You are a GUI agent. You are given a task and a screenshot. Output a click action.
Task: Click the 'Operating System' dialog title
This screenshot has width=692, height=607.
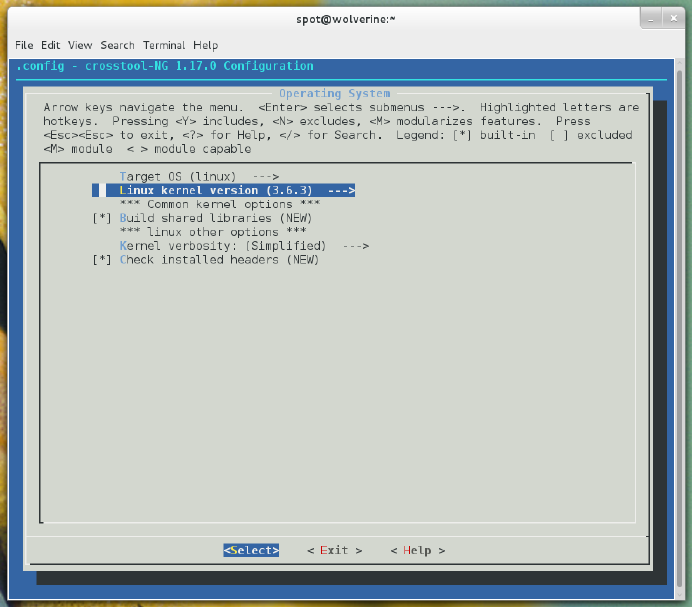tap(335, 94)
